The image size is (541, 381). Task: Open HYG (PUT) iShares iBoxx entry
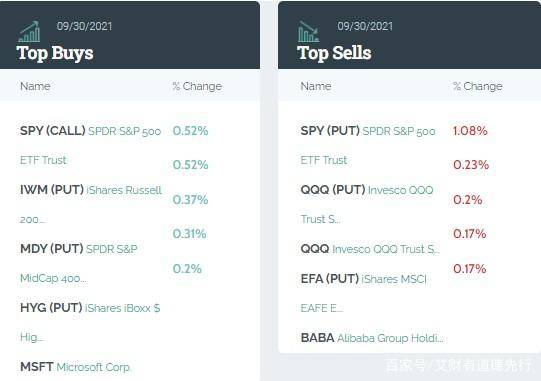click(90, 322)
